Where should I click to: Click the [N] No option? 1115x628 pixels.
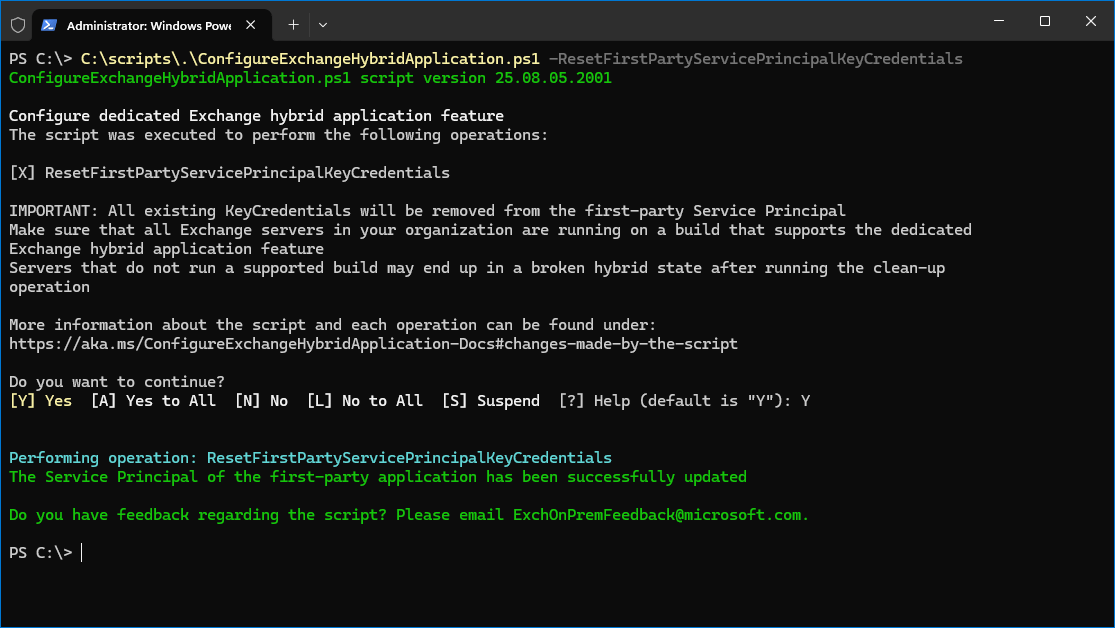click(261, 401)
